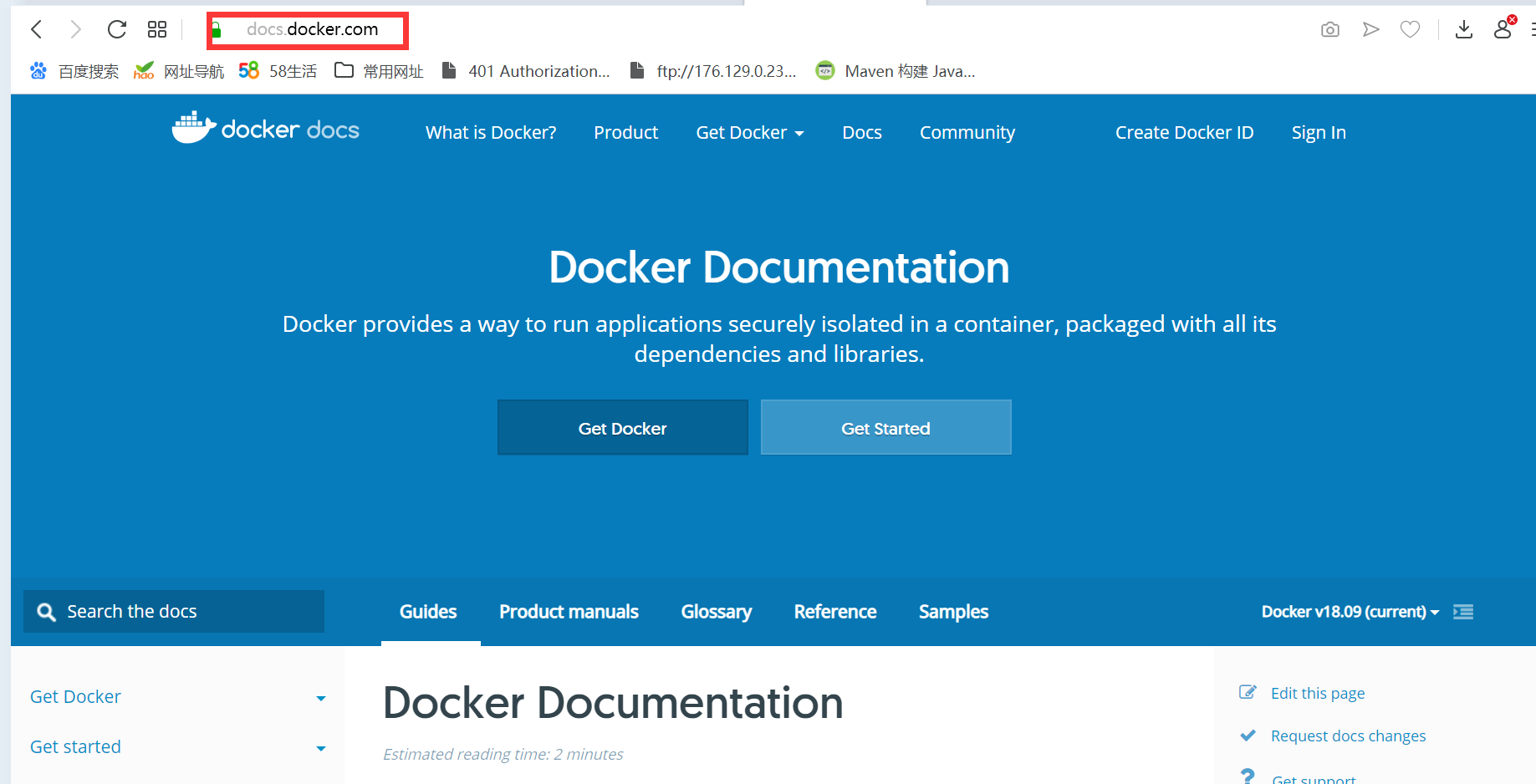Switch to the Reference tab
This screenshot has width=1536, height=784.
coord(835,612)
